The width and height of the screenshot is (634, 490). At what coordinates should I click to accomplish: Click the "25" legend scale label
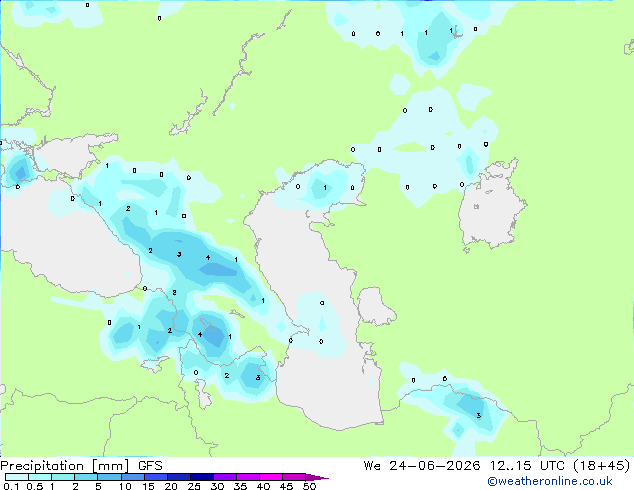[194, 486]
